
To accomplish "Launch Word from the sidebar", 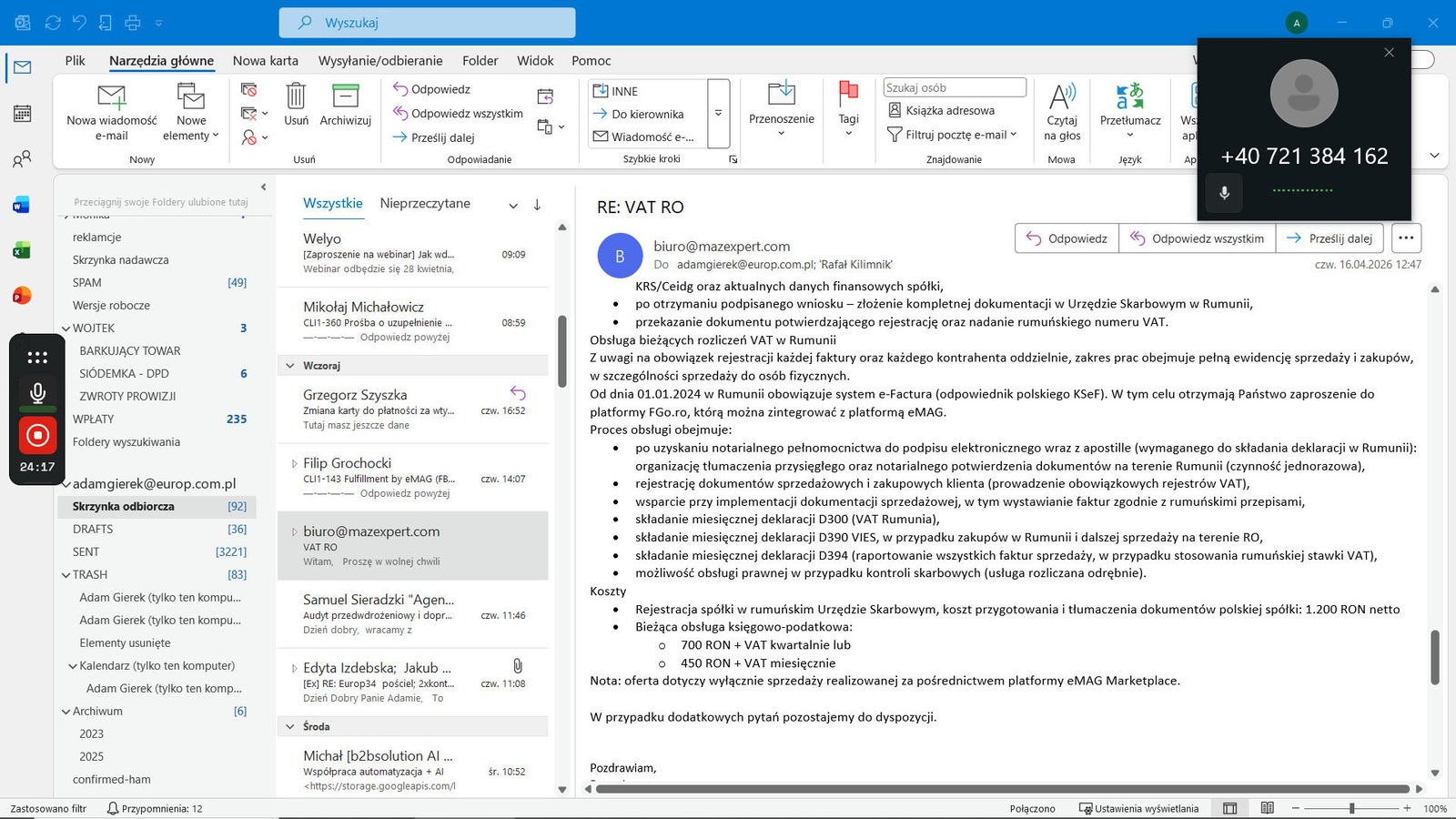I will pos(22,205).
